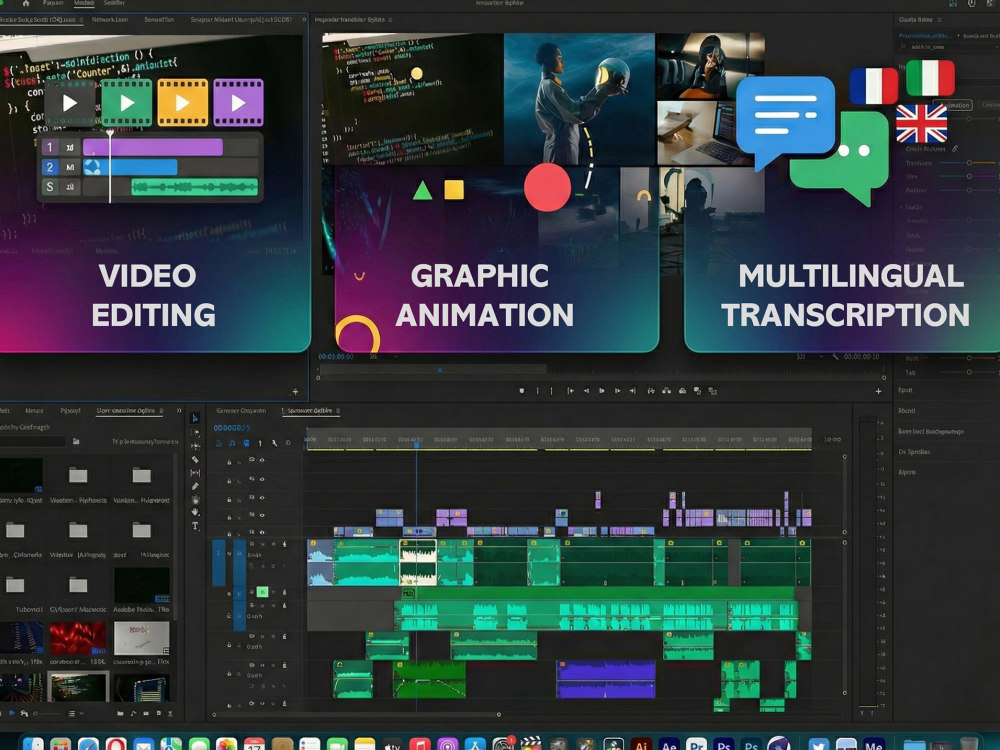Toggle the eye on the lowest video track

pos(261,532)
